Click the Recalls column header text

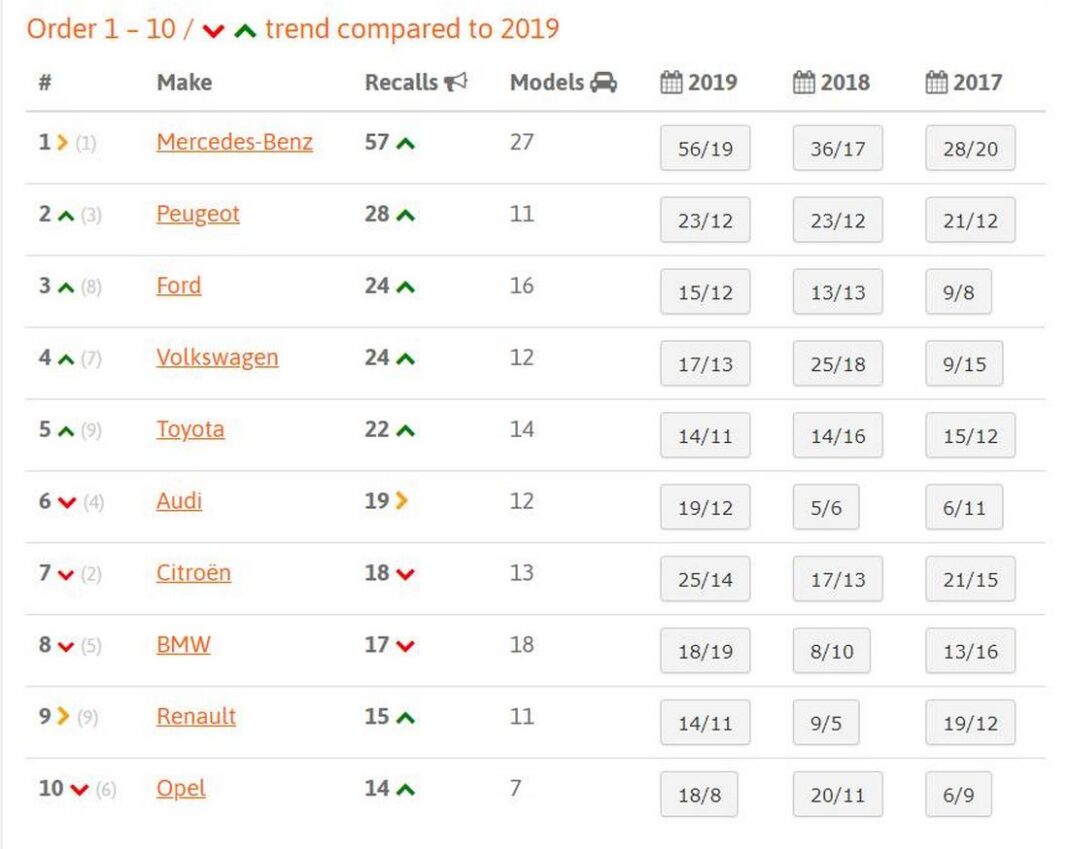tap(401, 83)
